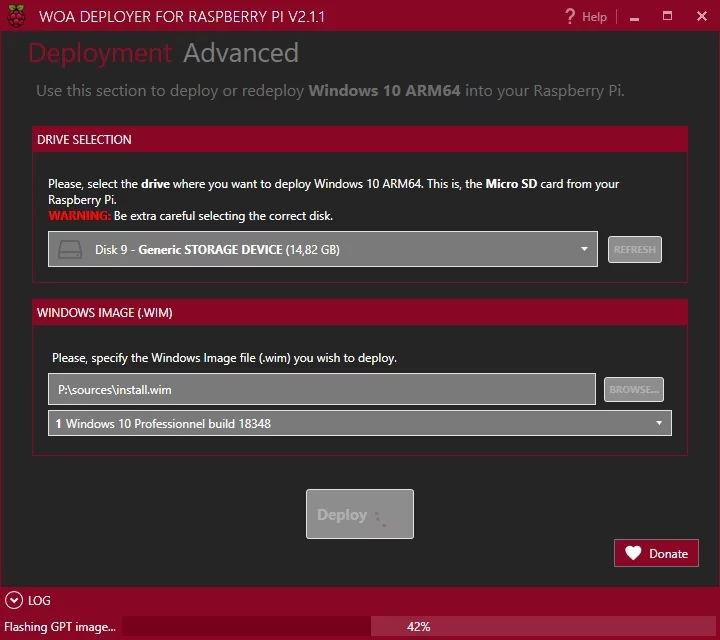The image size is (720, 640).
Task: Click the 42% progress bar
Action: point(418,627)
